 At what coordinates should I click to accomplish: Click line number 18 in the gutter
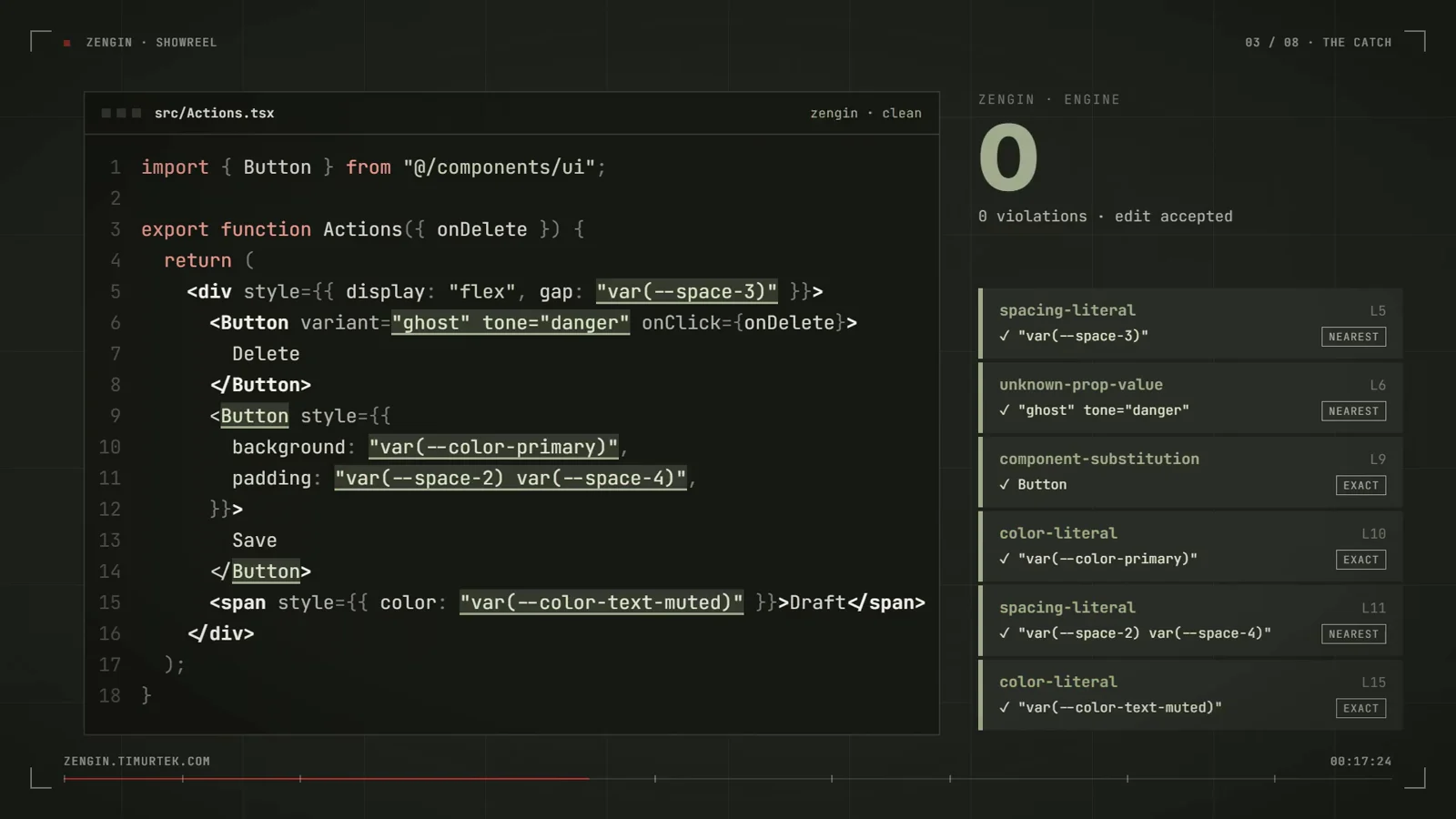pyautogui.click(x=110, y=696)
